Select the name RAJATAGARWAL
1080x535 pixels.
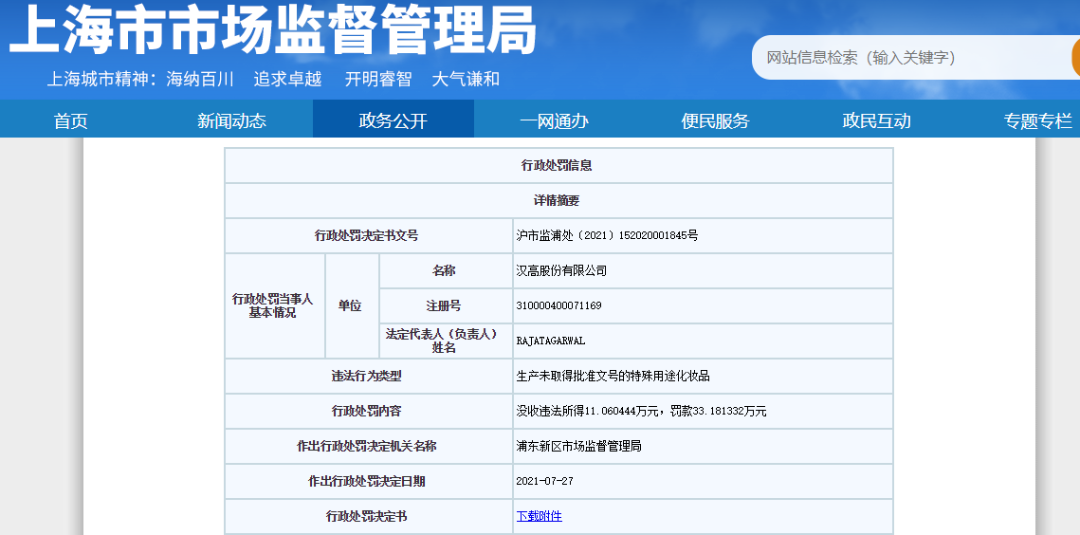tap(550, 341)
